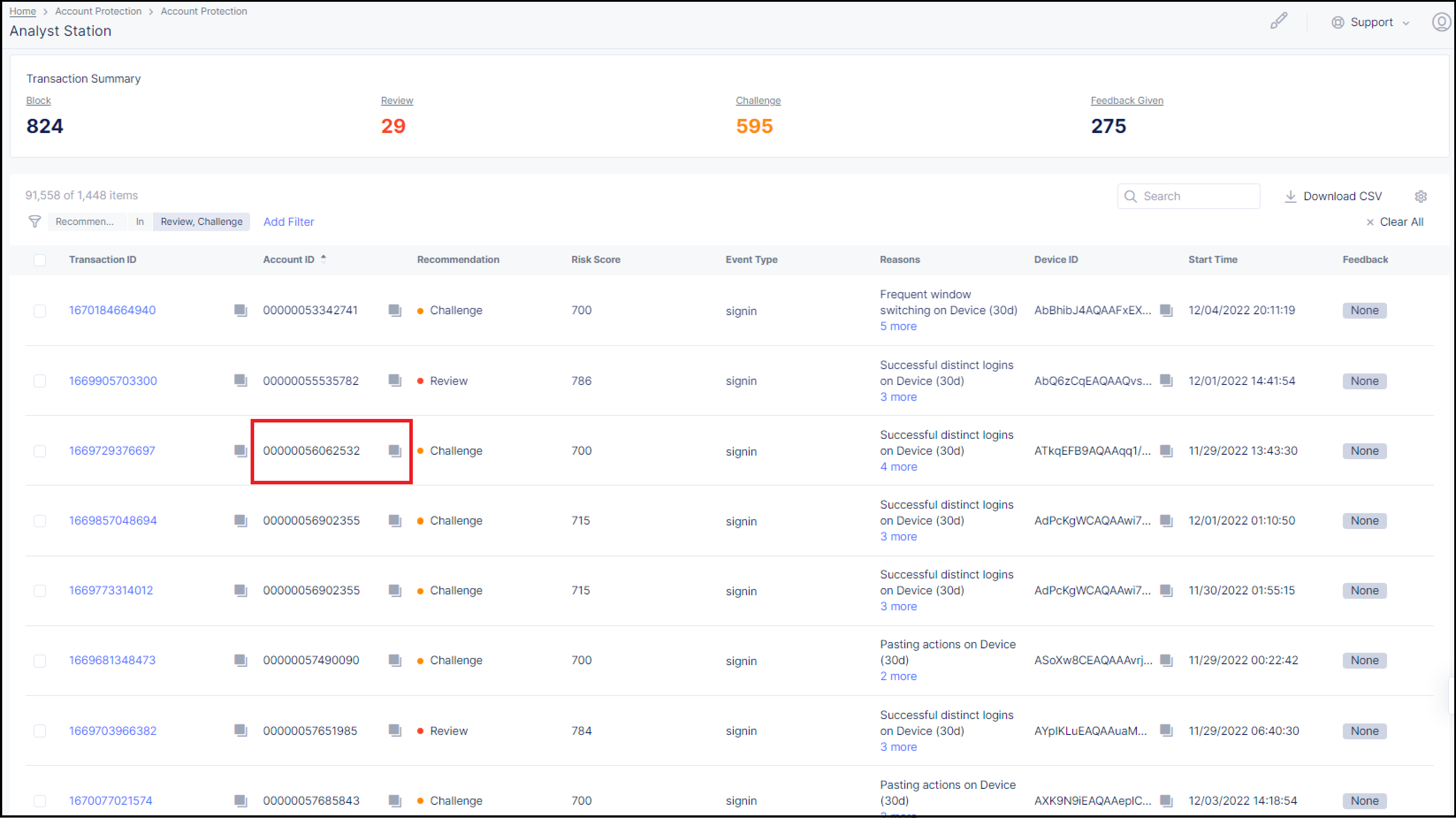The width and height of the screenshot is (1456, 818).
Task: Click the Account Protection breadcrumb link
Action: coord(98,11)
